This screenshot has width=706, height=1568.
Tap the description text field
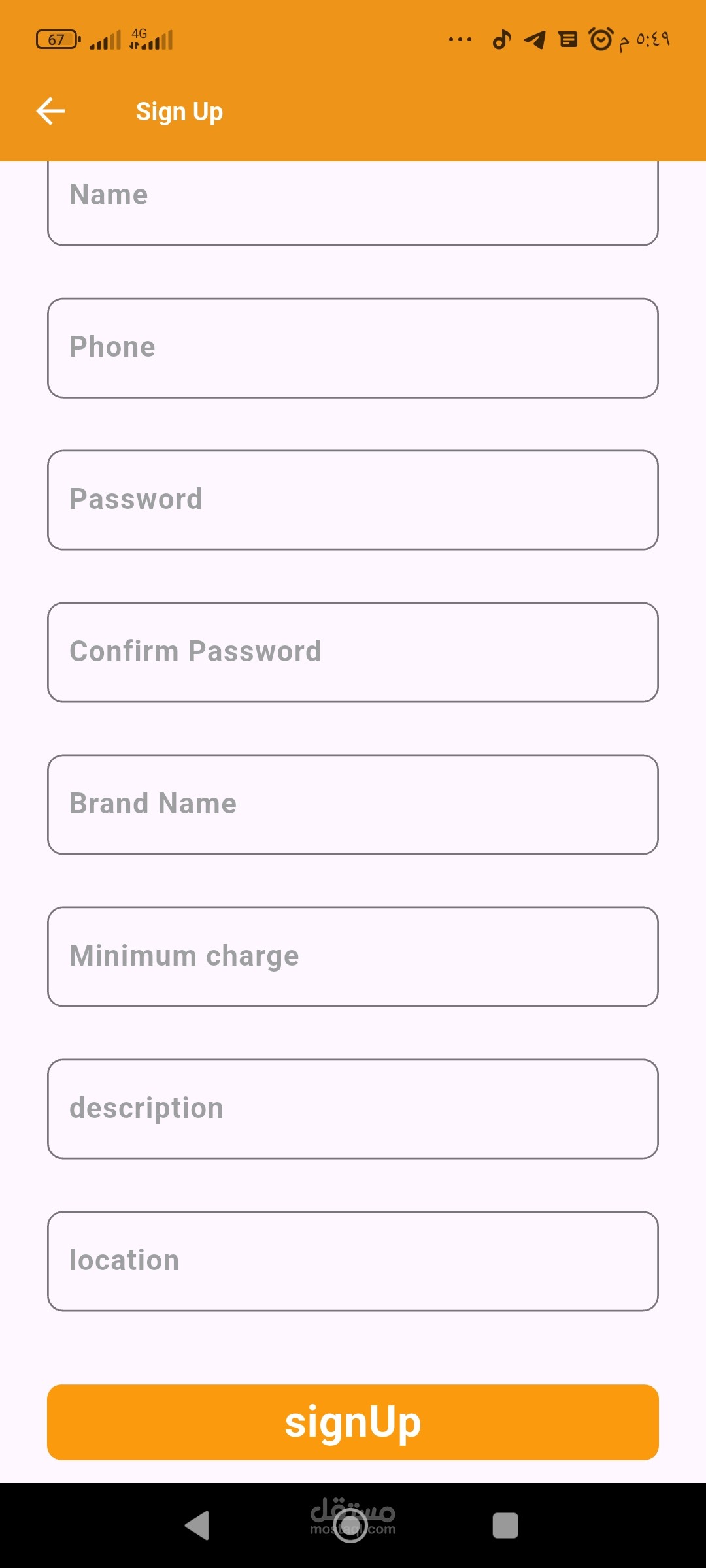353,1109
